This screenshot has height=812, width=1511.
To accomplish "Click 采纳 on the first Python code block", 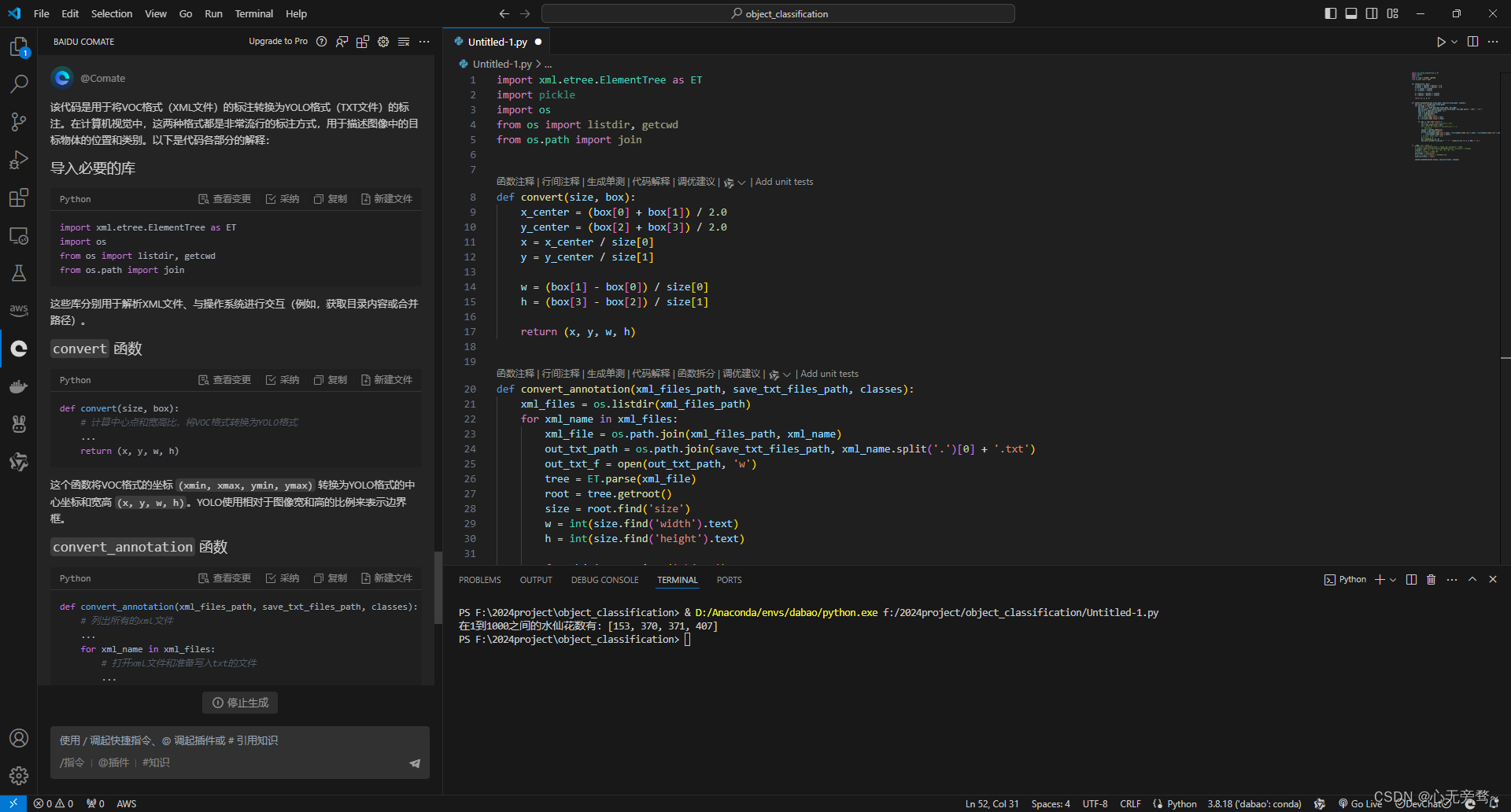I will (283, 199).
